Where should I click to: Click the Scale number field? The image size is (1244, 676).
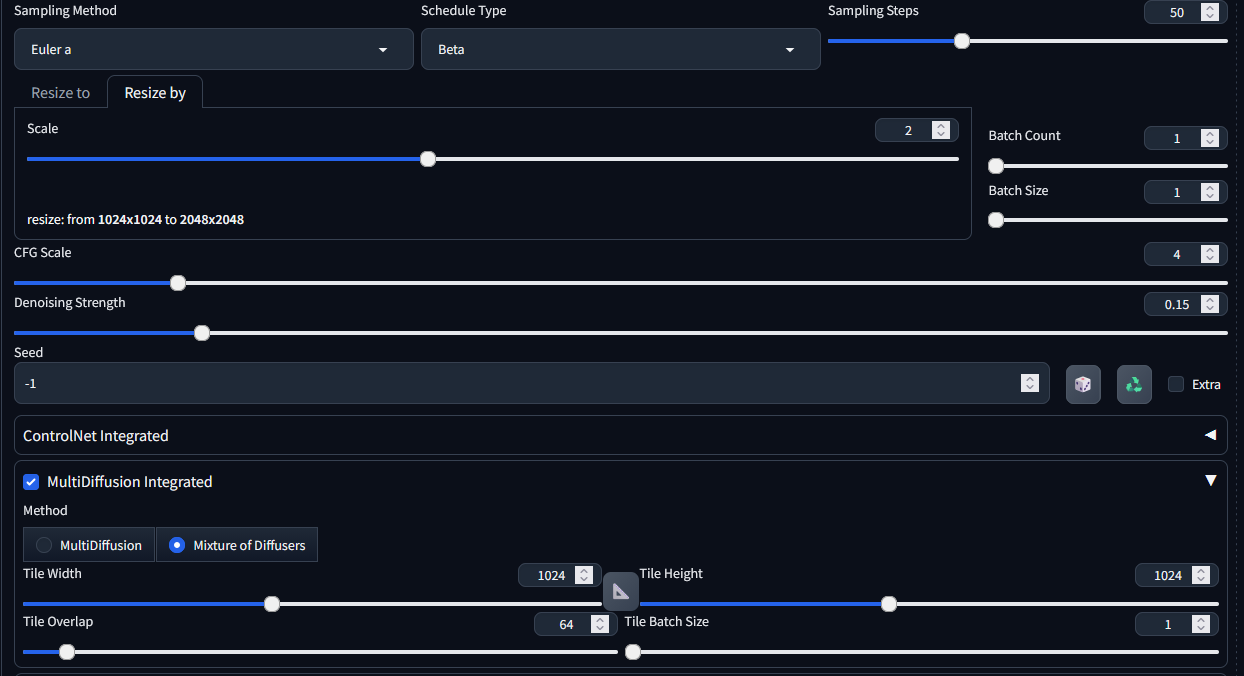pos(916,130)
